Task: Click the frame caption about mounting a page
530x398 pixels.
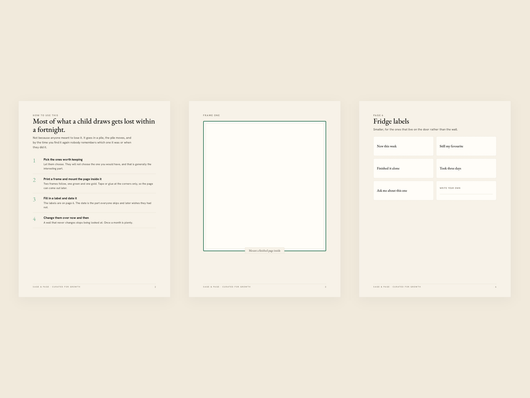Action: click(265, 251)
